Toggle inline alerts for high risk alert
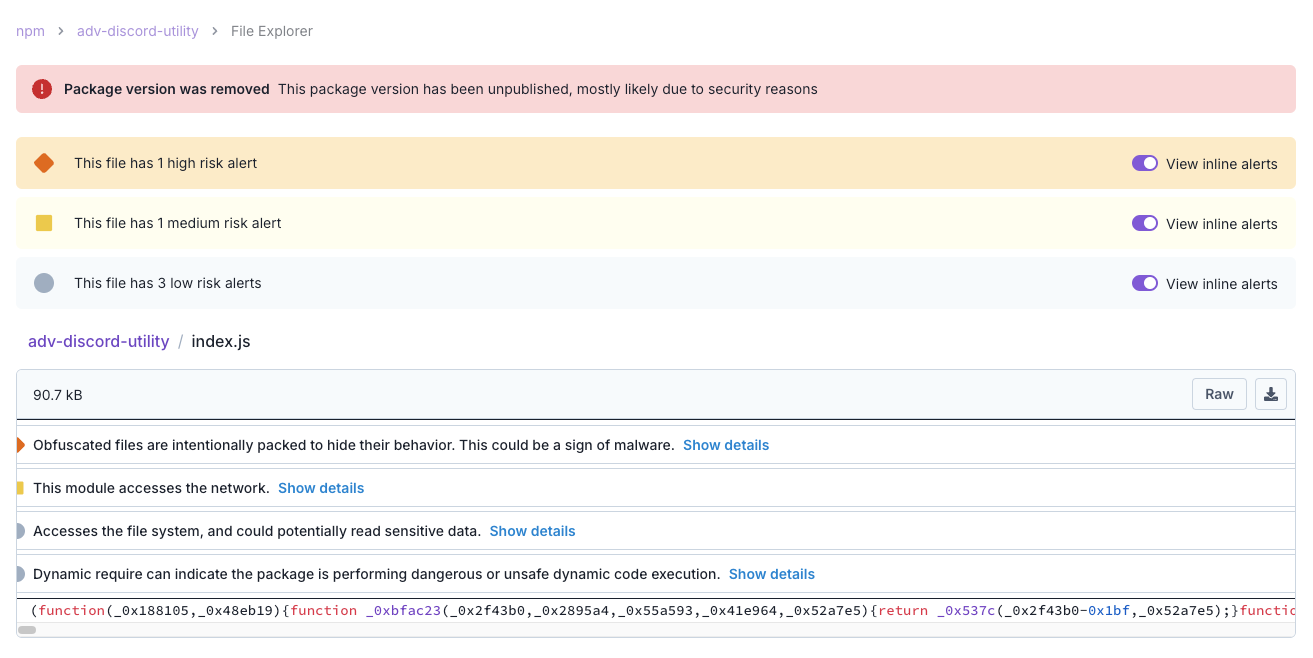This screenshot has width=1313, height=658. point(1145,163)
